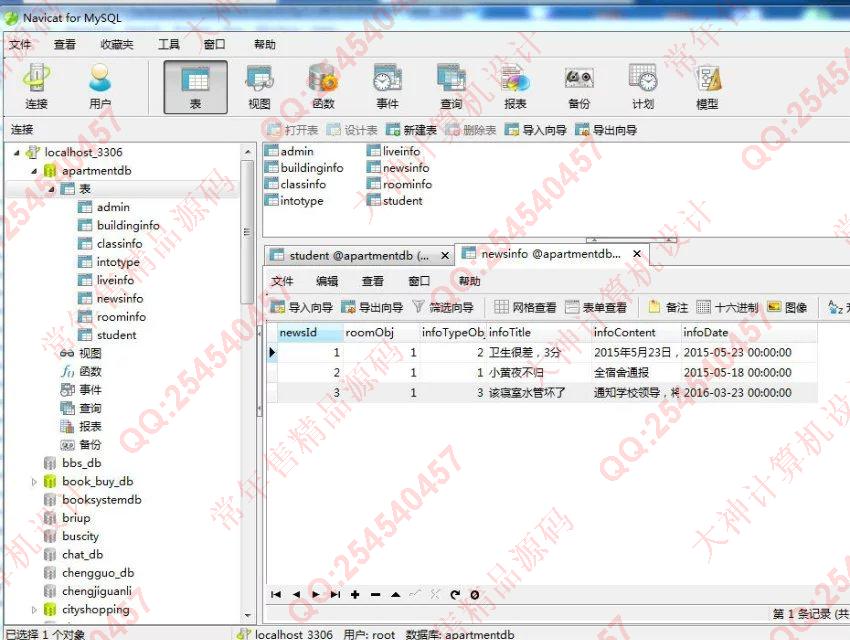Open the 事件 (Event) toolbar icon
The width and height of the screenshot is (850, 640).
pyautogui.click(x=387, y=87)
